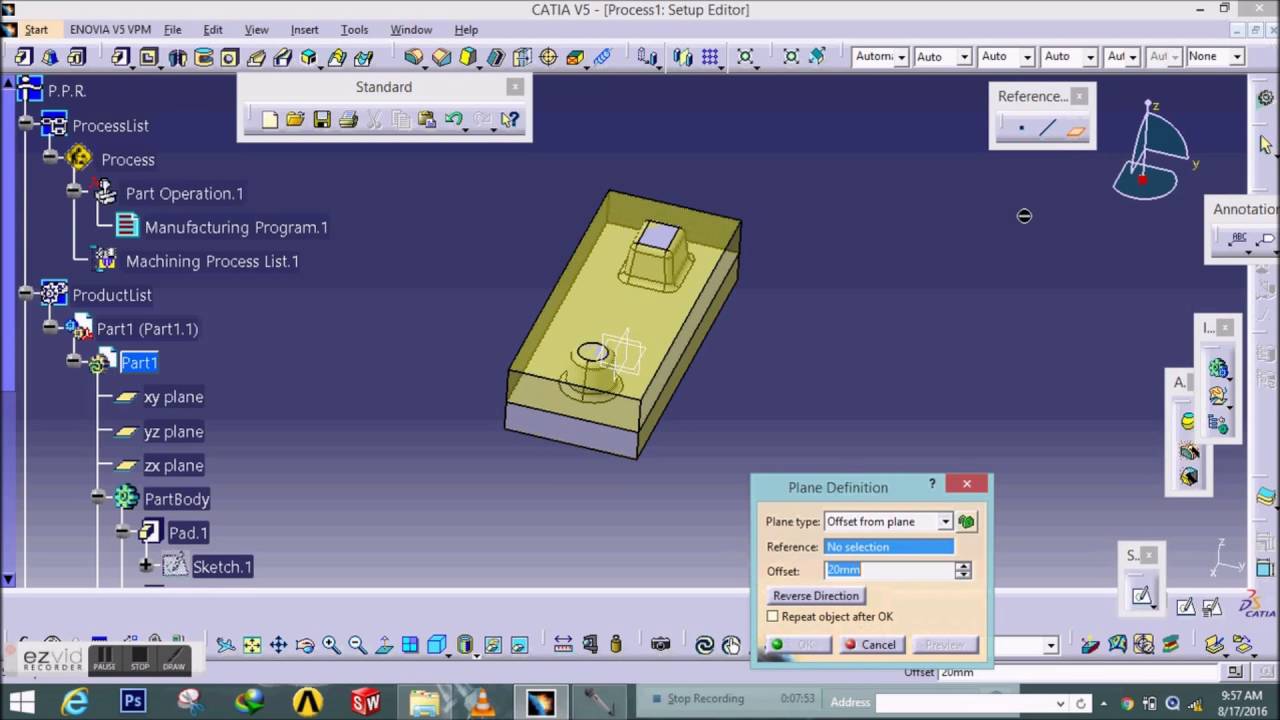
Task: Click Cancel in Plane Definition dialog
Action: point(871,645)
